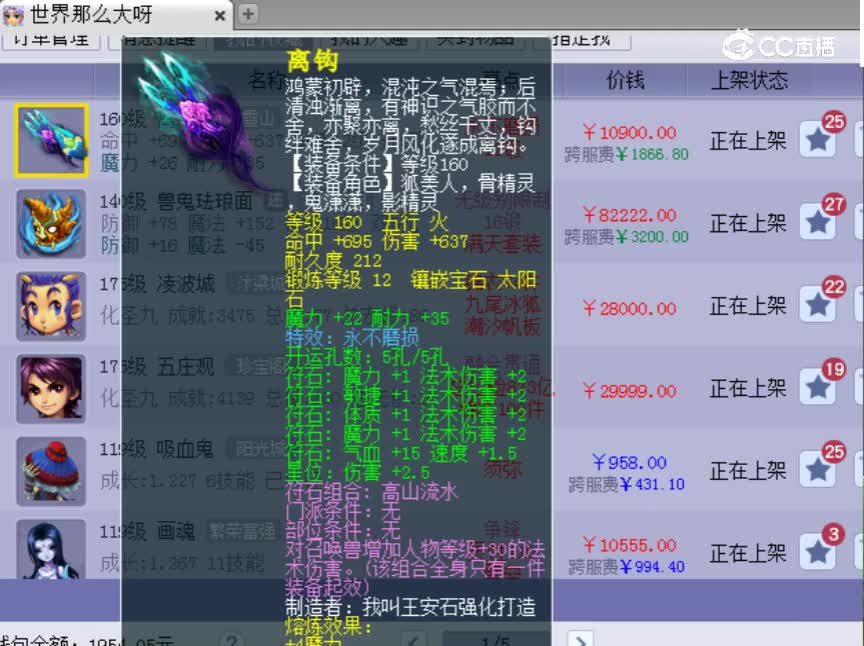
Task: Click the 制造者 maker line in tooltip
Action: pos(411,607)
